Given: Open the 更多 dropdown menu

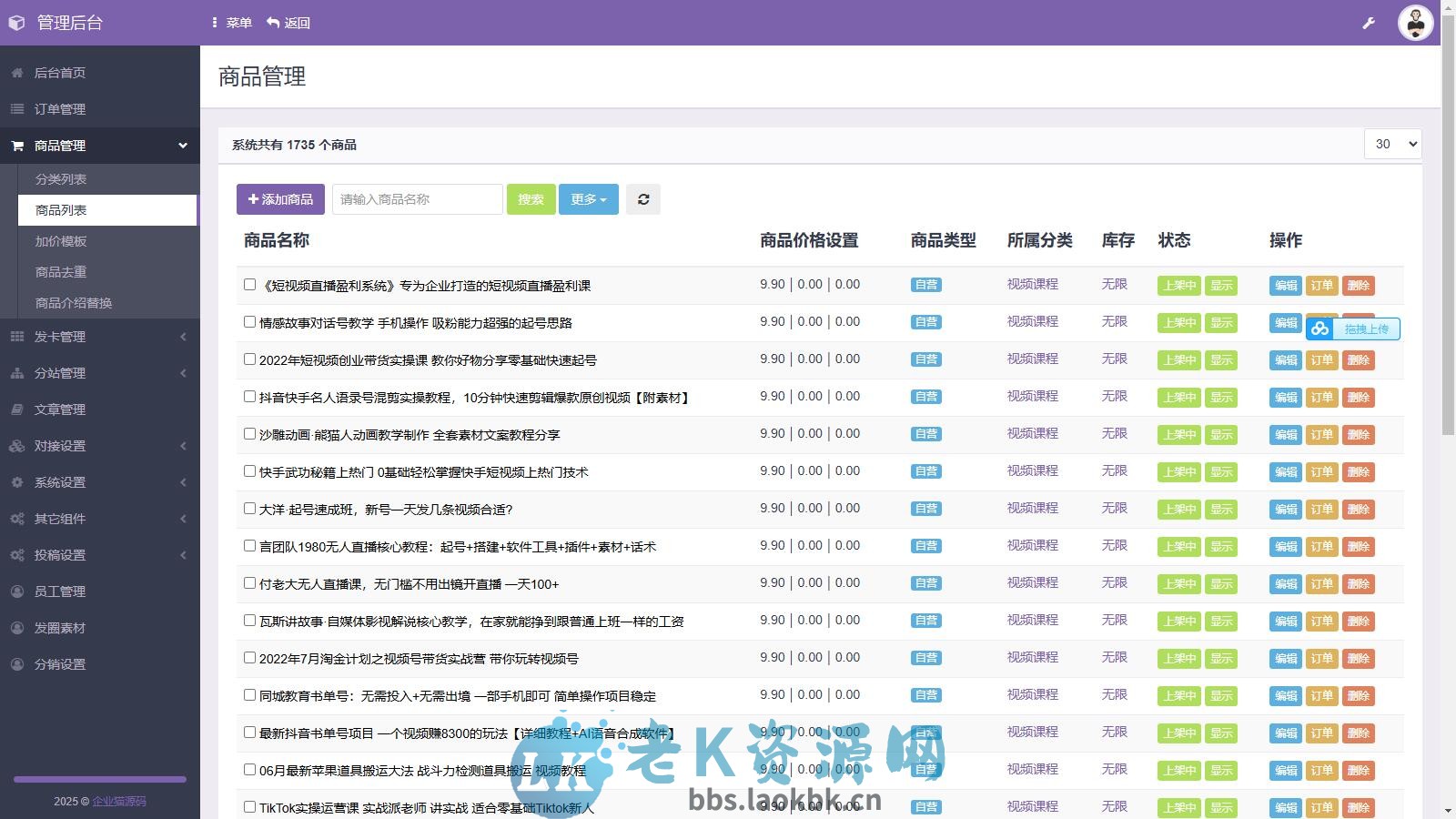Looking at the screenshot, I should point(588,198).
